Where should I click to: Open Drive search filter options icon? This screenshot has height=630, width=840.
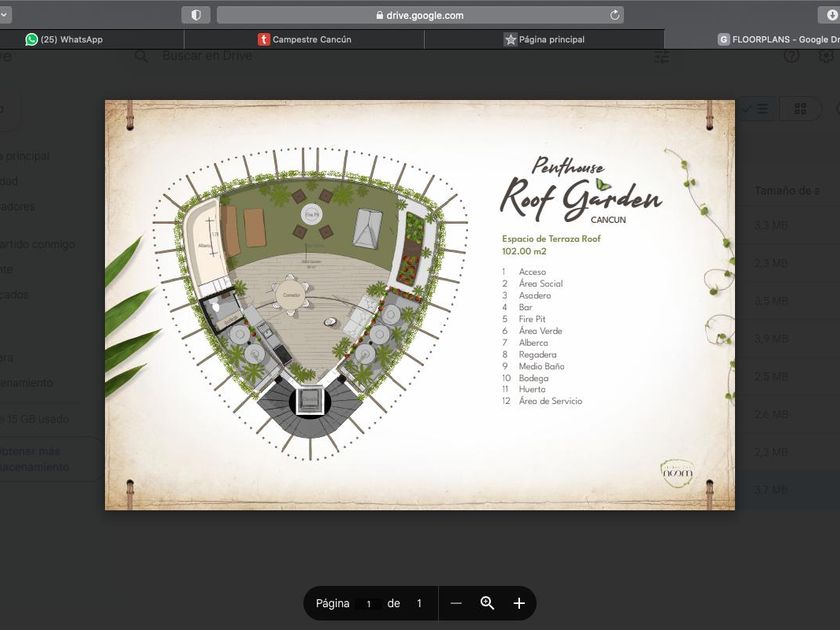click(x=662, y=56)
